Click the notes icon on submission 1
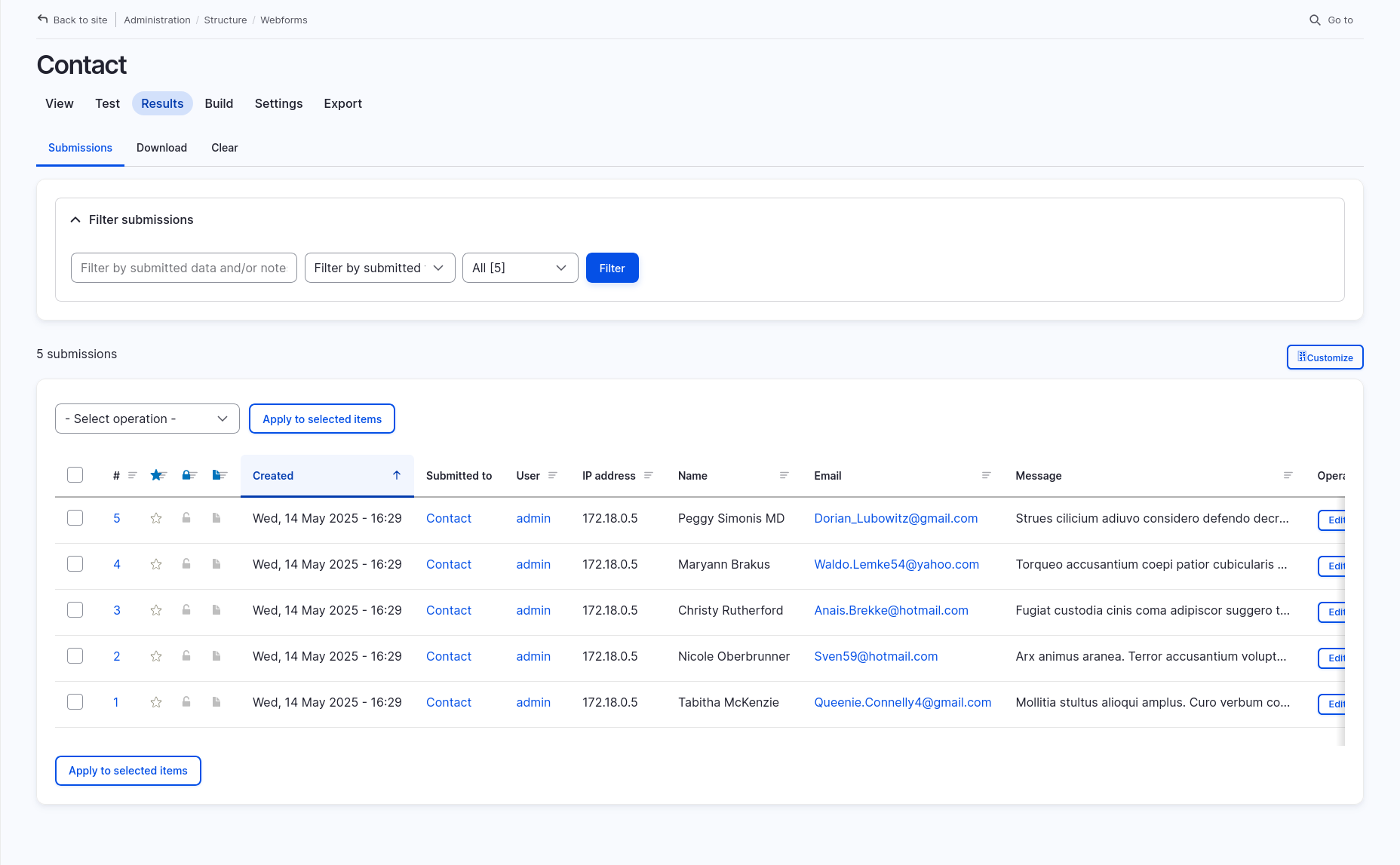This screenshot has width=1400, height=865. click(x=216, y=701)
